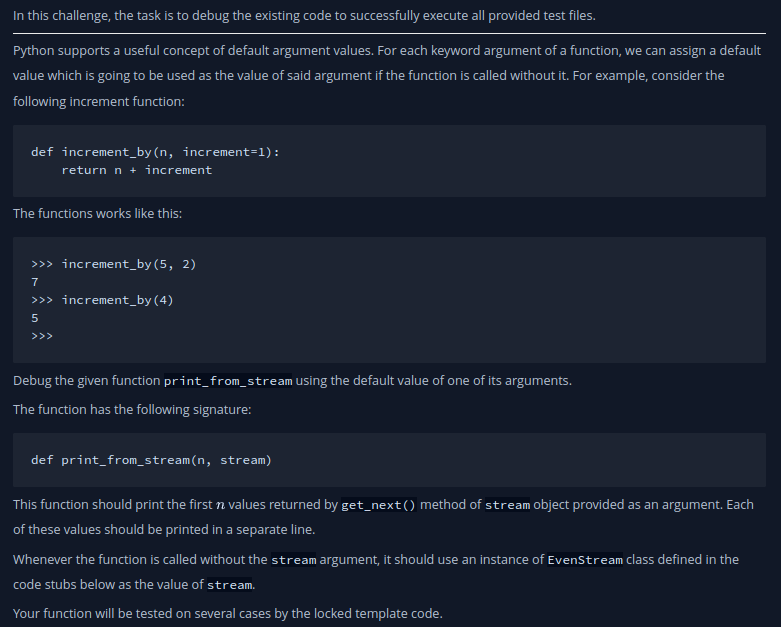Click the output value 7 in the console
The width and height of the screenshot is (781, 627).
point(35,282)
